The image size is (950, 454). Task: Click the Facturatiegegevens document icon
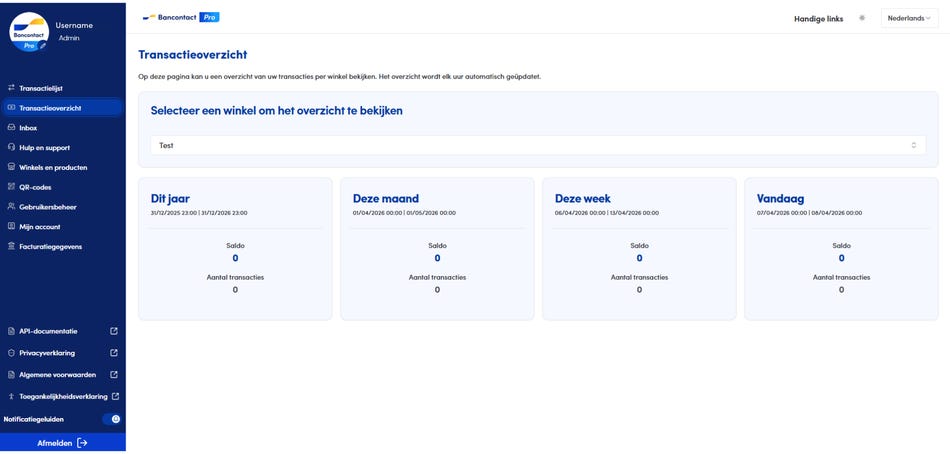pos(11,246)
